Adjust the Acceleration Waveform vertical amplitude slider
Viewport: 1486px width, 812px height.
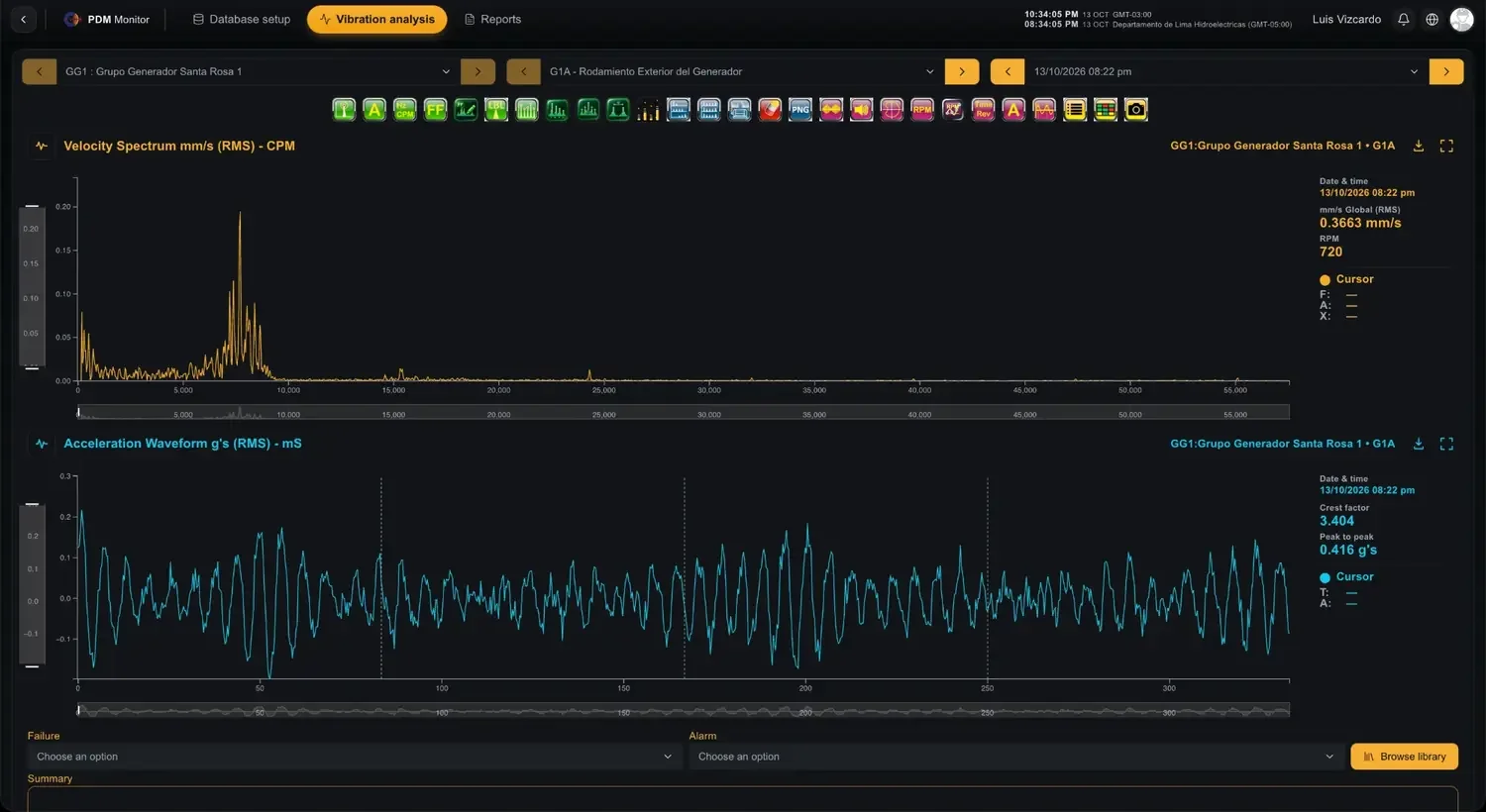pos(32,585)
